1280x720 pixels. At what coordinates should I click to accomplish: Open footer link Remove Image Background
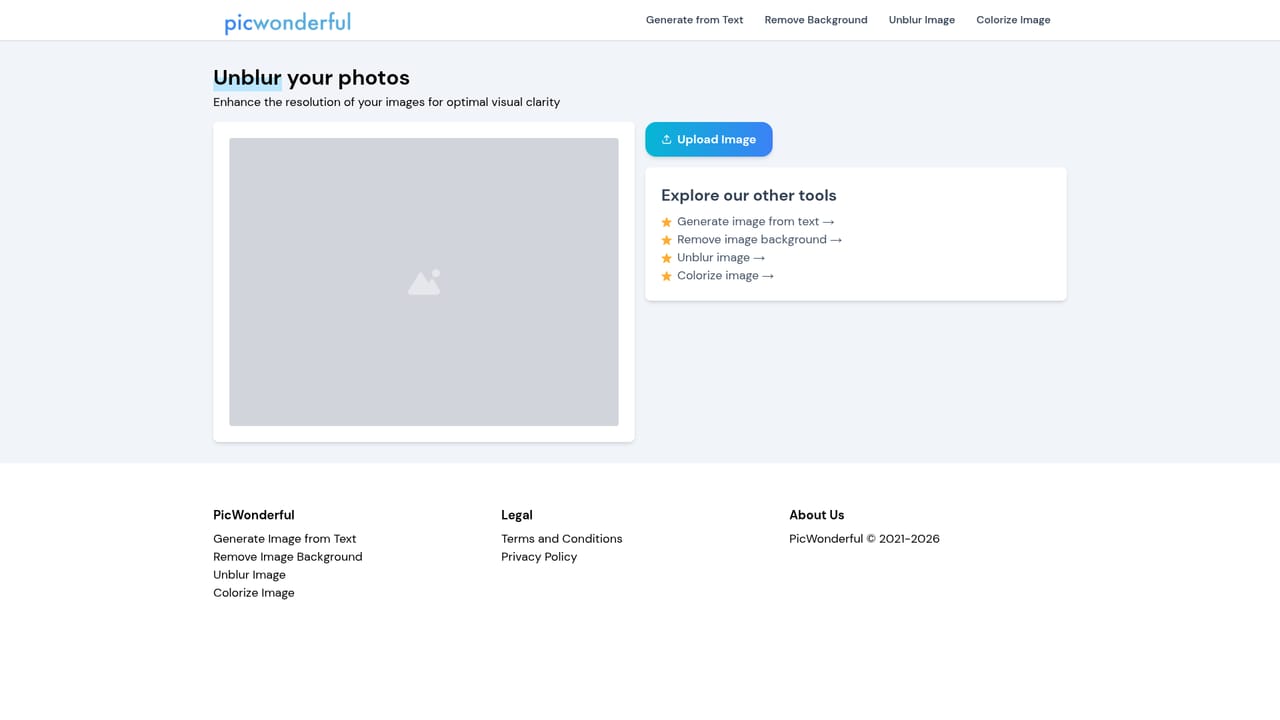[288, 557]
